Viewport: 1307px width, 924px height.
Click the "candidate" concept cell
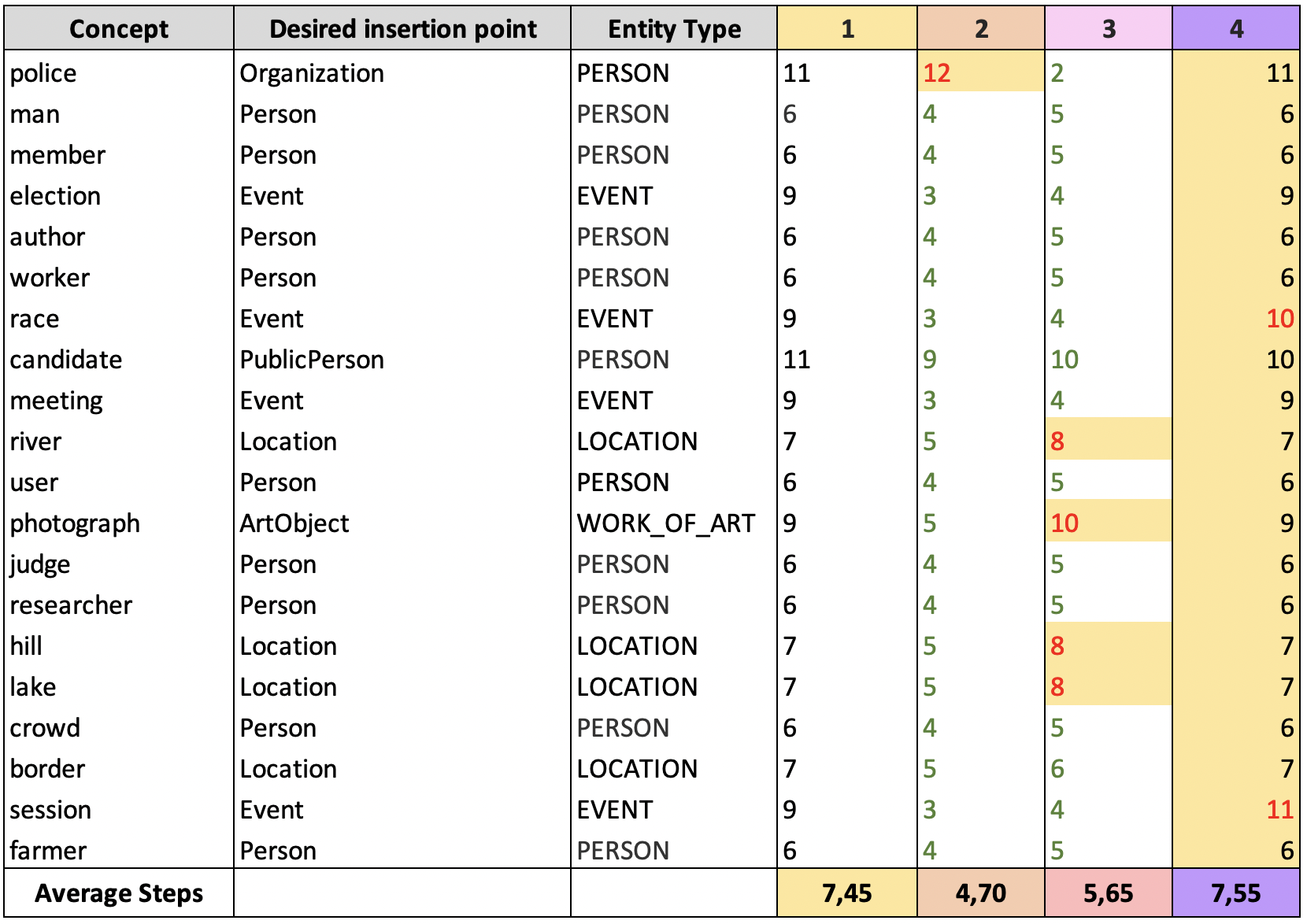coord(66,360)
